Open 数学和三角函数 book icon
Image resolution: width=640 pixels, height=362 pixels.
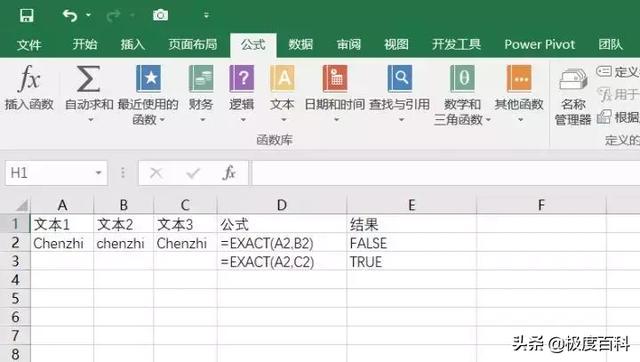pyautogui.click(x=462, y=78)
